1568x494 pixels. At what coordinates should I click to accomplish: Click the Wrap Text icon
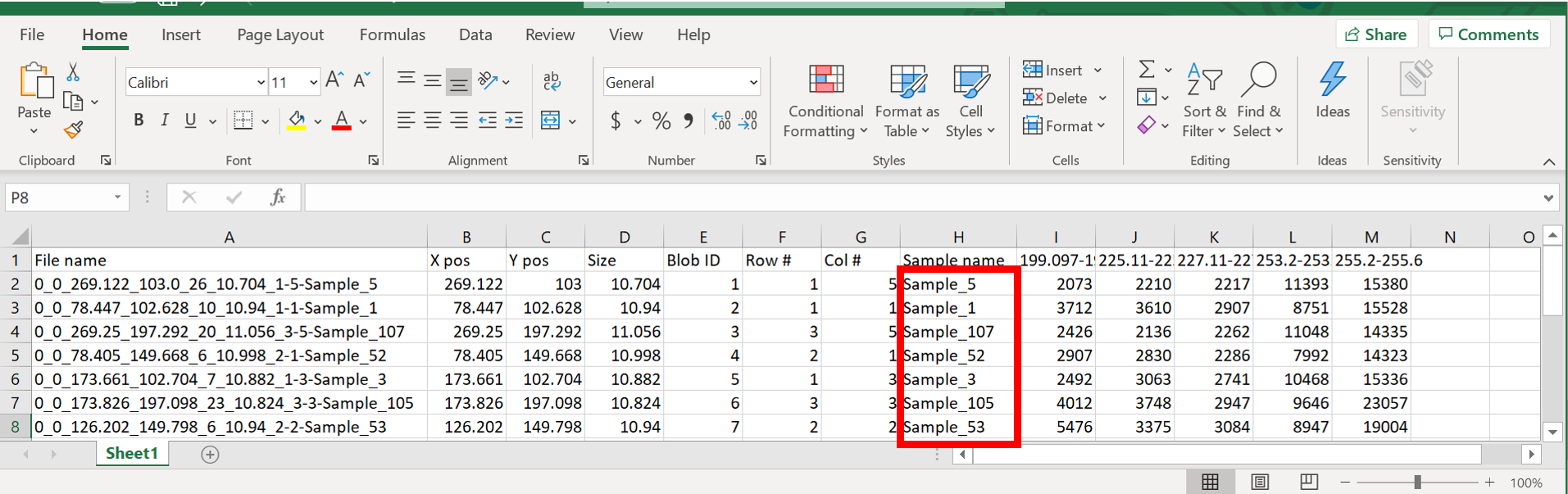pyautogui.click(x=552, y=80)
